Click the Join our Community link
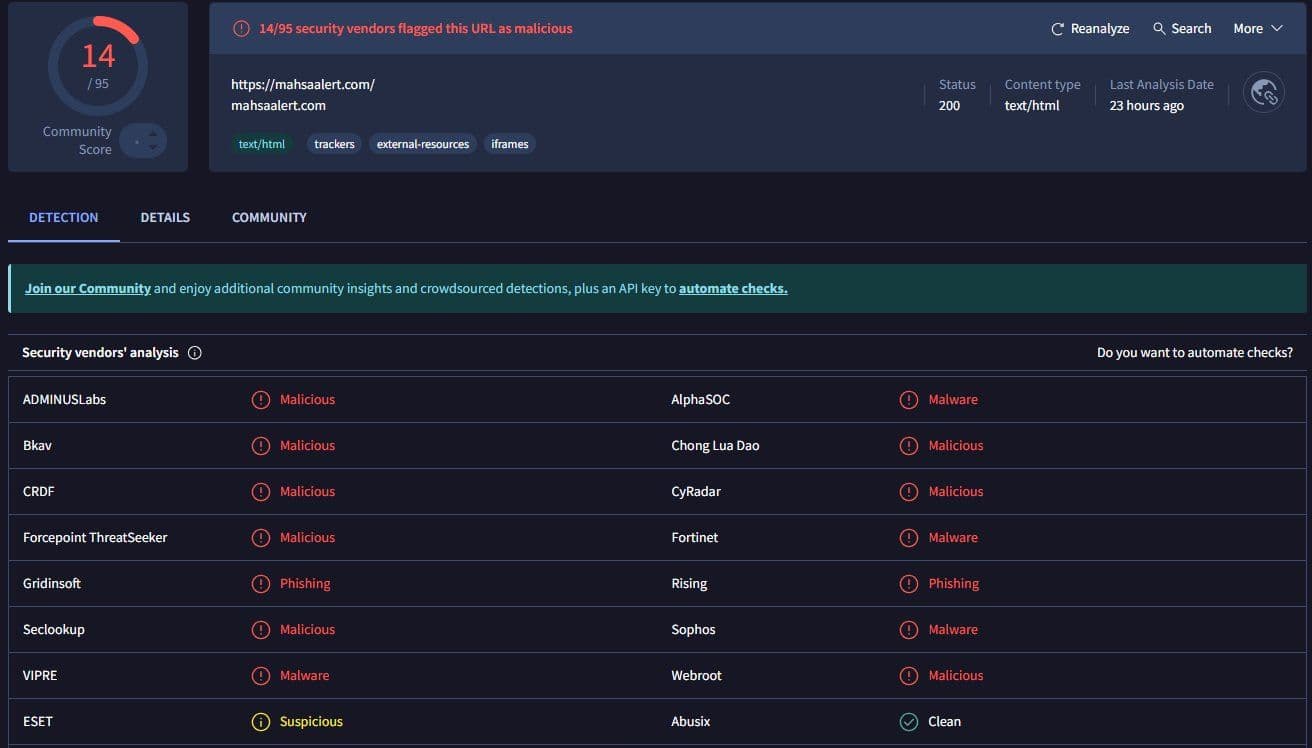Image resolution: width=1312 pixels, height=748 pixels. pos(88,289)
